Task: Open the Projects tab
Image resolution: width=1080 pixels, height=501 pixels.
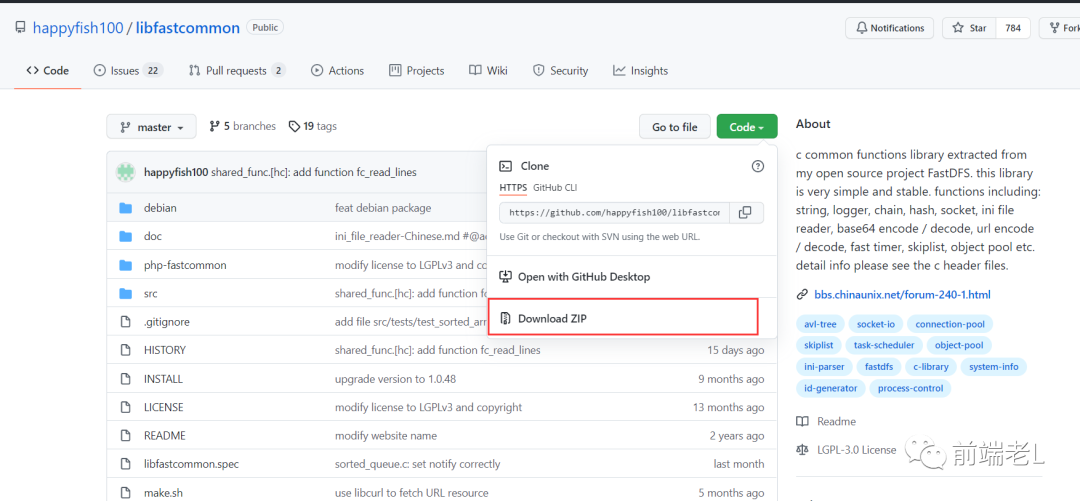Action: click(x=417, y=70)
